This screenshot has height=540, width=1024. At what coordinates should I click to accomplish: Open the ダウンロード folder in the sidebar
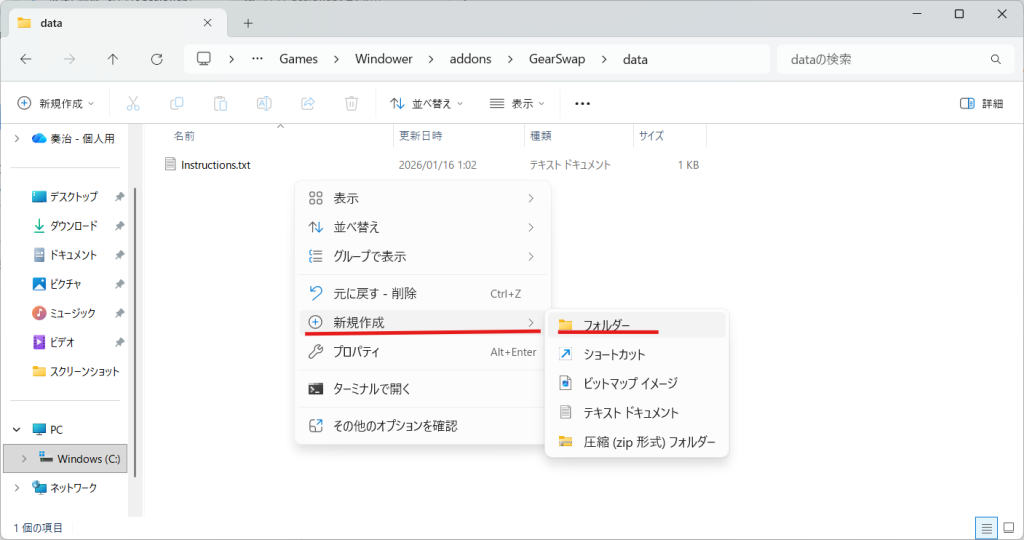pos(73,226)
